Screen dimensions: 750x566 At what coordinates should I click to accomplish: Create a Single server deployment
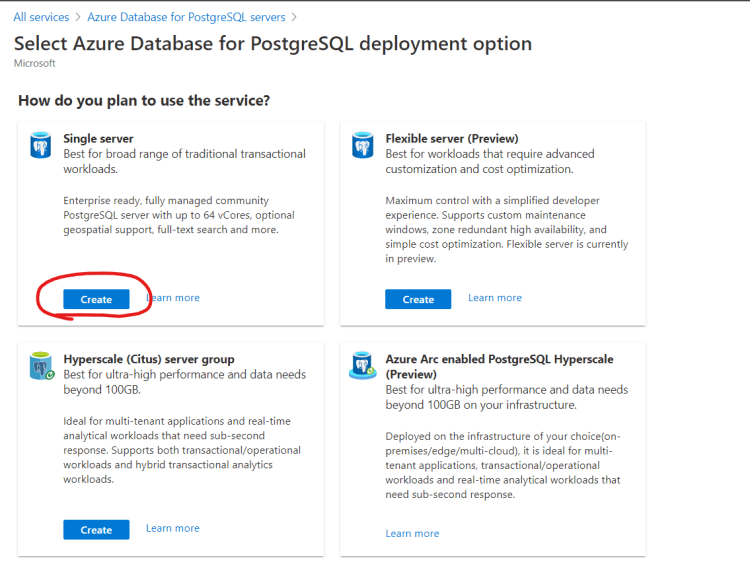[x=96, y=299]
